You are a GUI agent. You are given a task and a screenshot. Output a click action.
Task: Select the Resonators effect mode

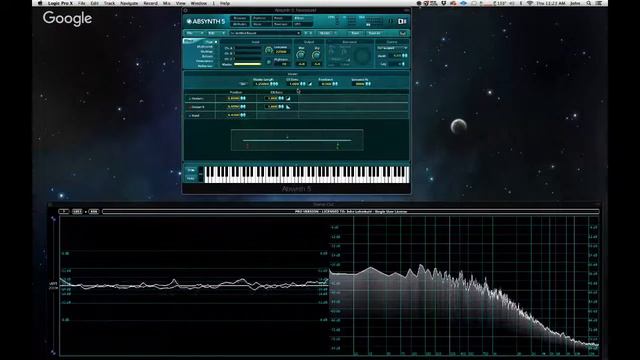[205, 61]
